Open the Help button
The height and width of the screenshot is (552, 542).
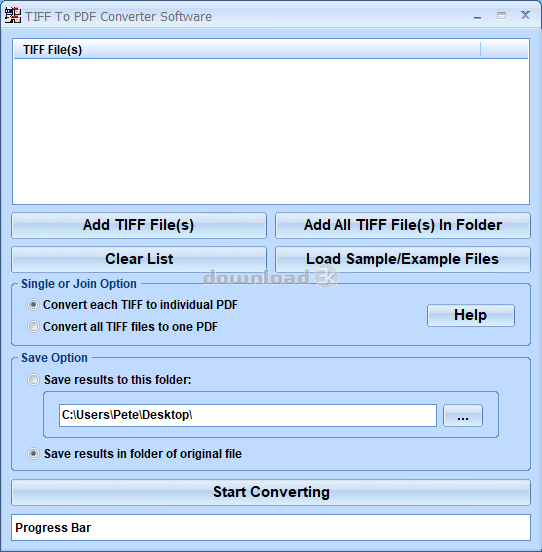471,315
